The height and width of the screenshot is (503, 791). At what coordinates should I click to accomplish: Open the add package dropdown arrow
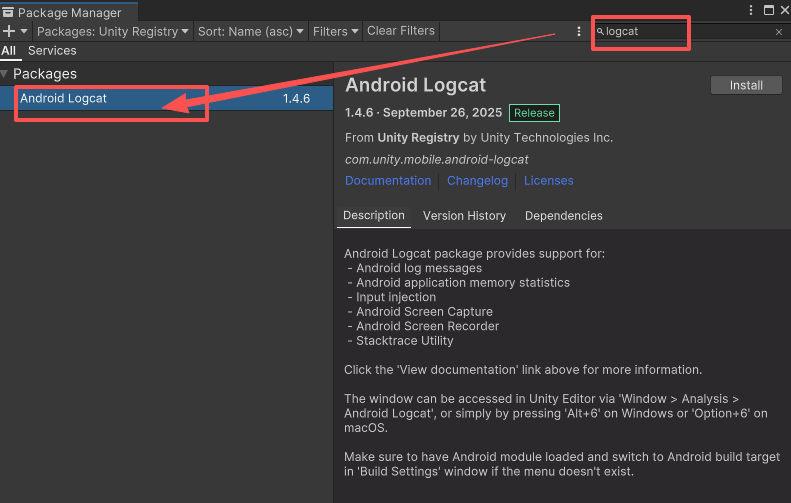click(x=24, y=31)
